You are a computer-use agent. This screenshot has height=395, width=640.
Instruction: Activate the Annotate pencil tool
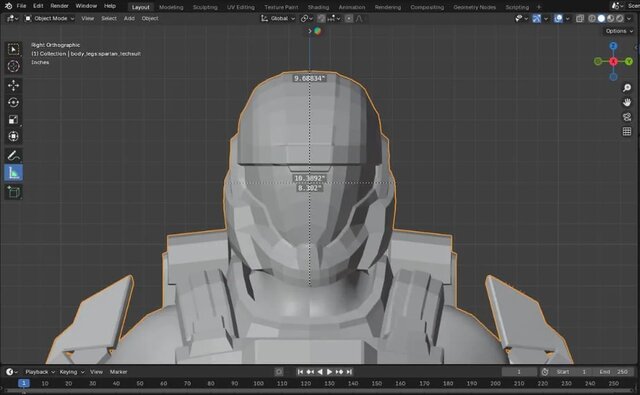click(x=13, y=155)
